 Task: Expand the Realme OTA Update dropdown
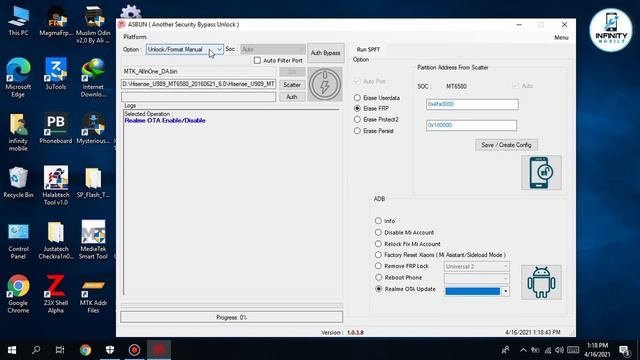[x=505, y=291]
